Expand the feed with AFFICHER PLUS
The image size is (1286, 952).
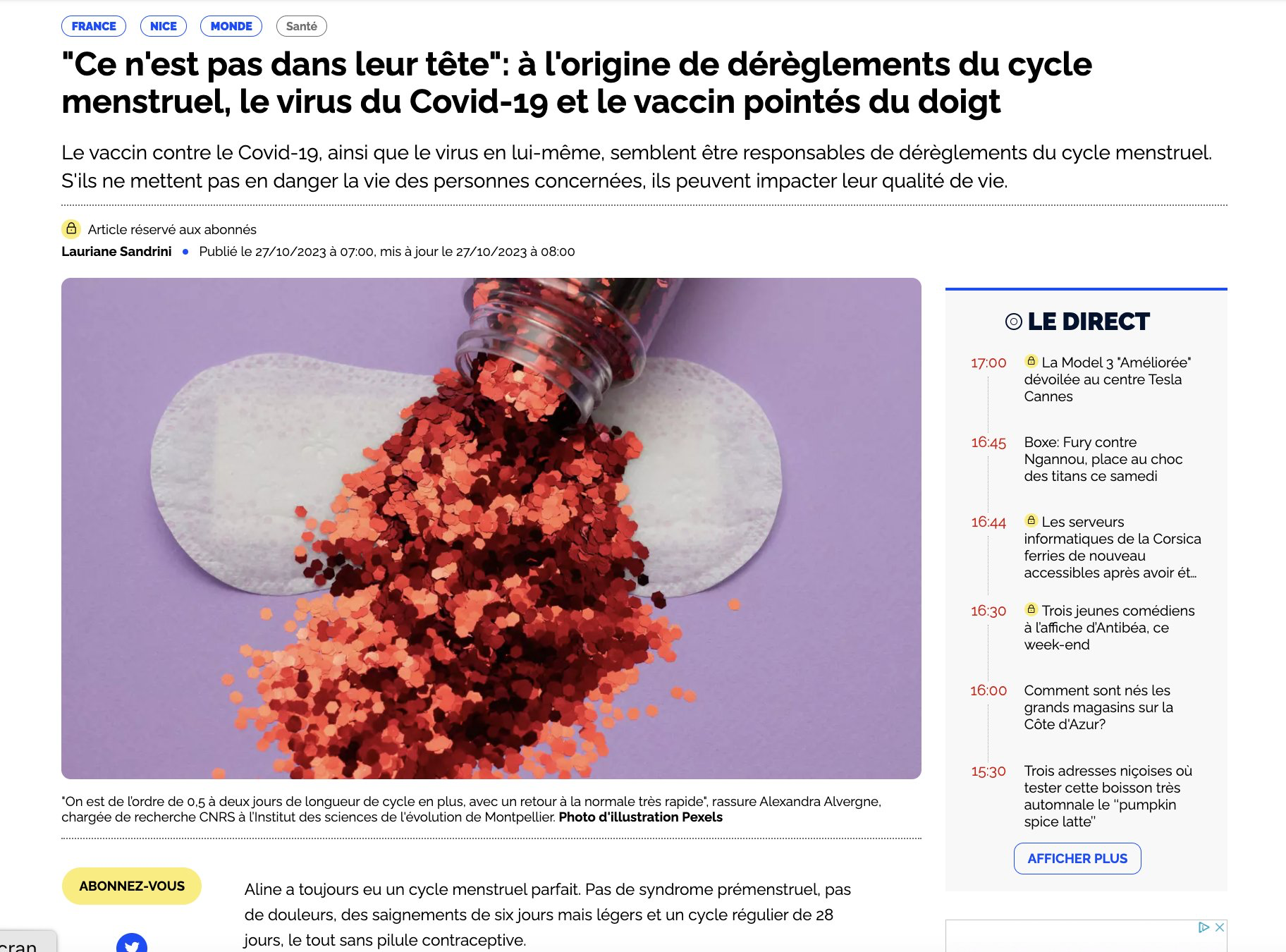tap(1077, 858)
